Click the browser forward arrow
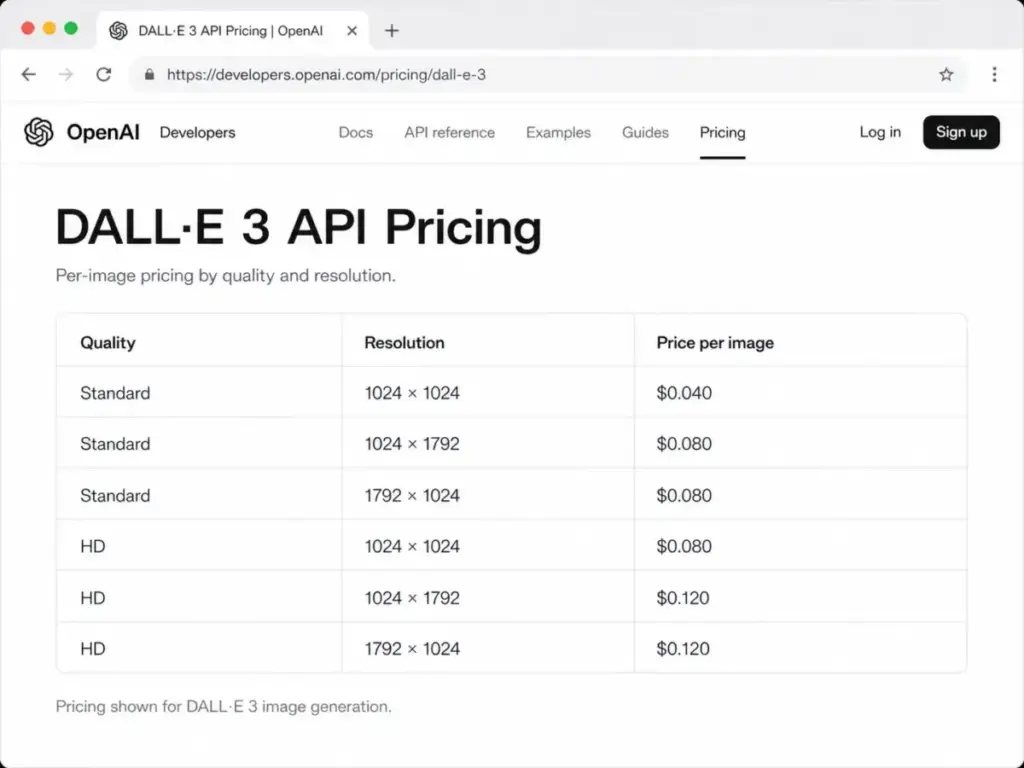Viewport: 1024px width, 768px height. click(66, 74)
